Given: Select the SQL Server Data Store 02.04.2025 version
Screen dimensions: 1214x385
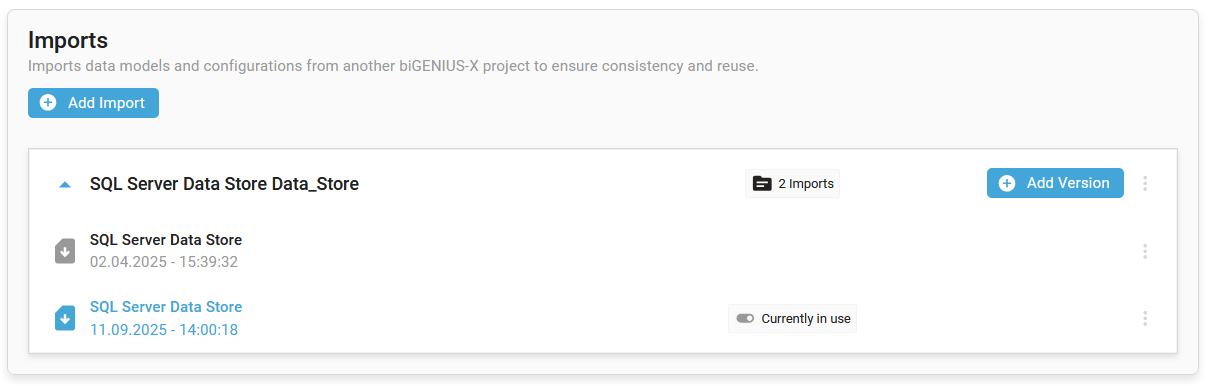Looking at the screenshot, I should pos(166,240).
